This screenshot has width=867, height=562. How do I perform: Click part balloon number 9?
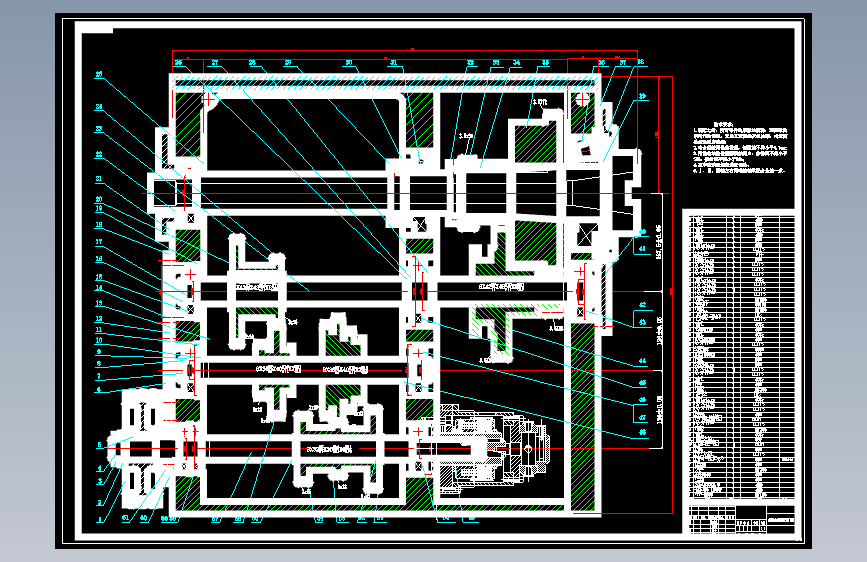pos(99,352)
